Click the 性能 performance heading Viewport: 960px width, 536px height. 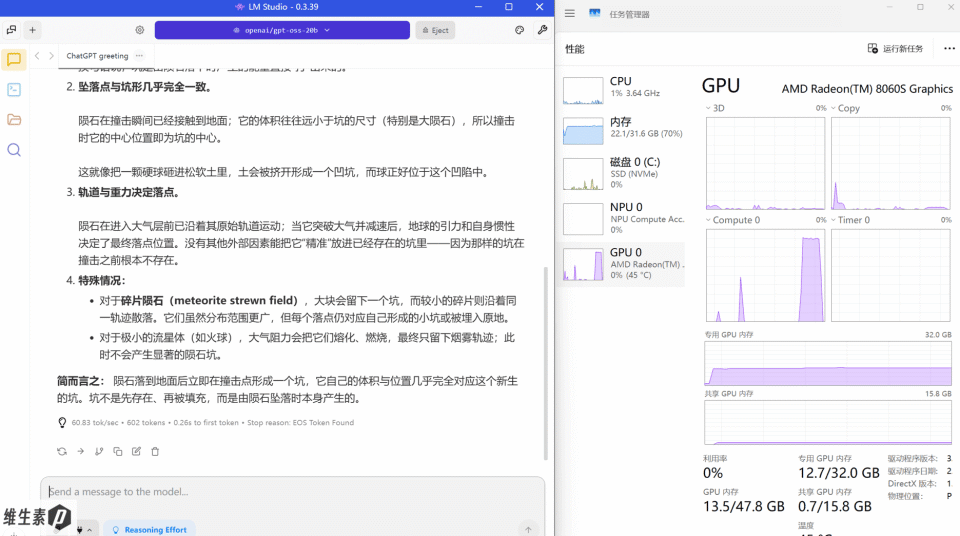tap(574, 49)
